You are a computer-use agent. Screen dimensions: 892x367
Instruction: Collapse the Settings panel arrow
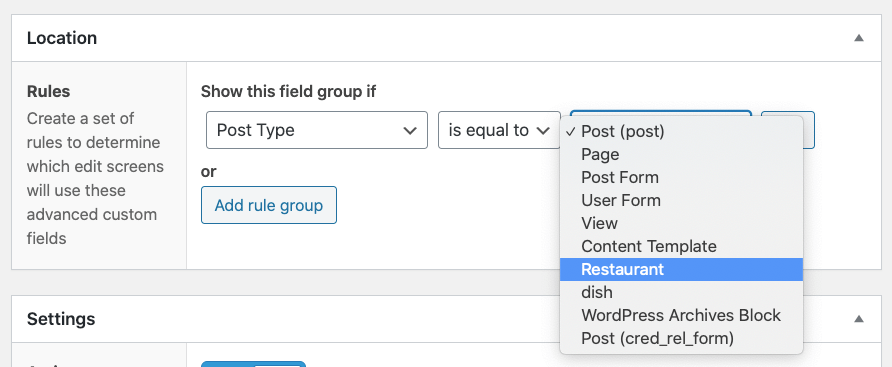click(x=859, y=319)
